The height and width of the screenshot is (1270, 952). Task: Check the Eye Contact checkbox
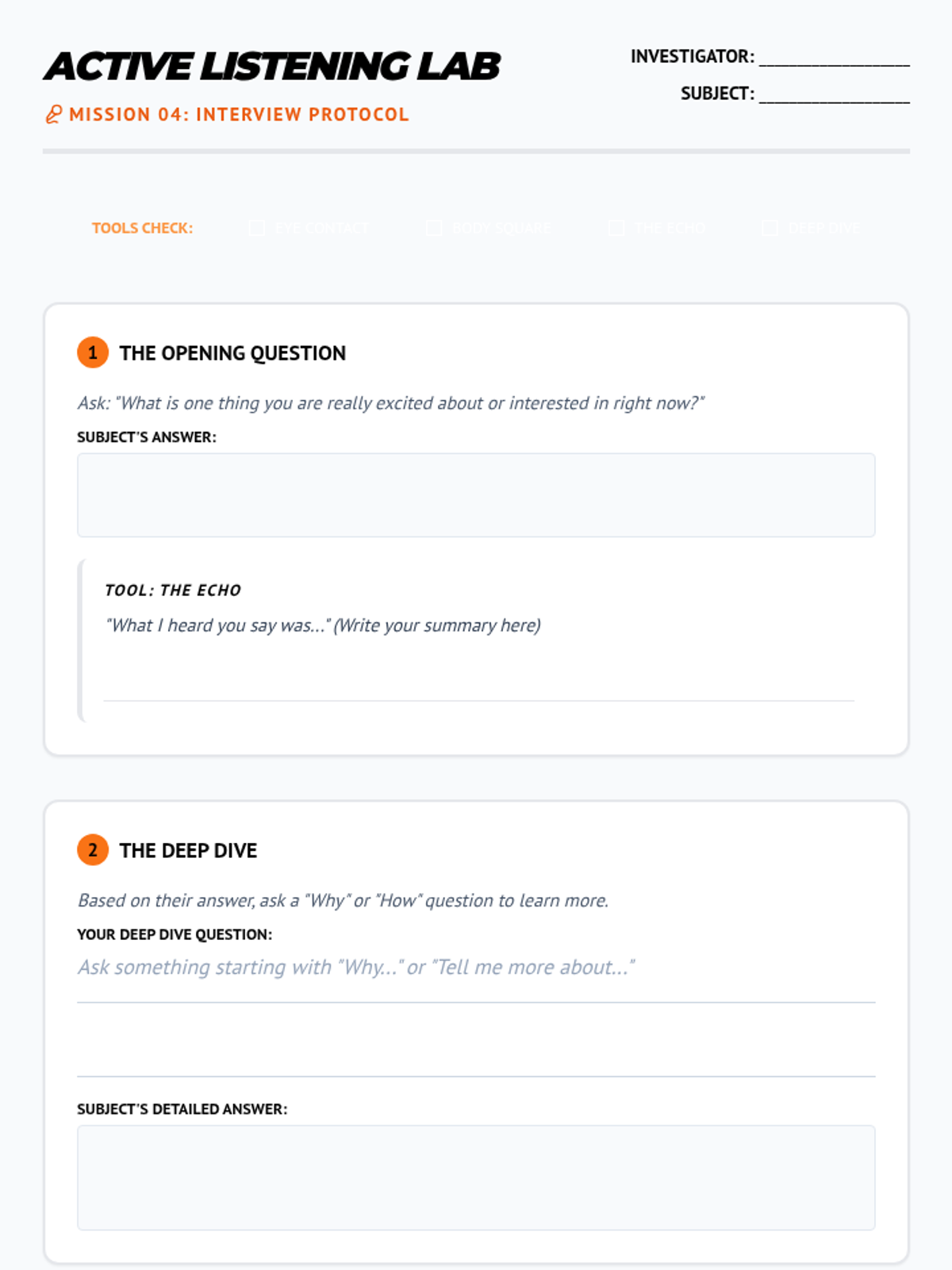click(x=257, y=229)
